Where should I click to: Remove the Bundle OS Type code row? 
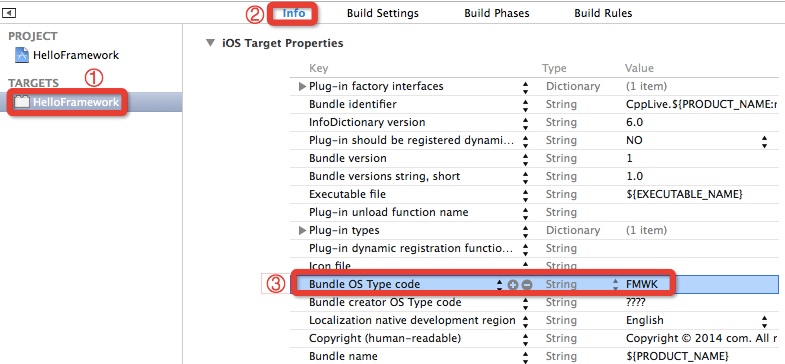[x=527, y=284]
